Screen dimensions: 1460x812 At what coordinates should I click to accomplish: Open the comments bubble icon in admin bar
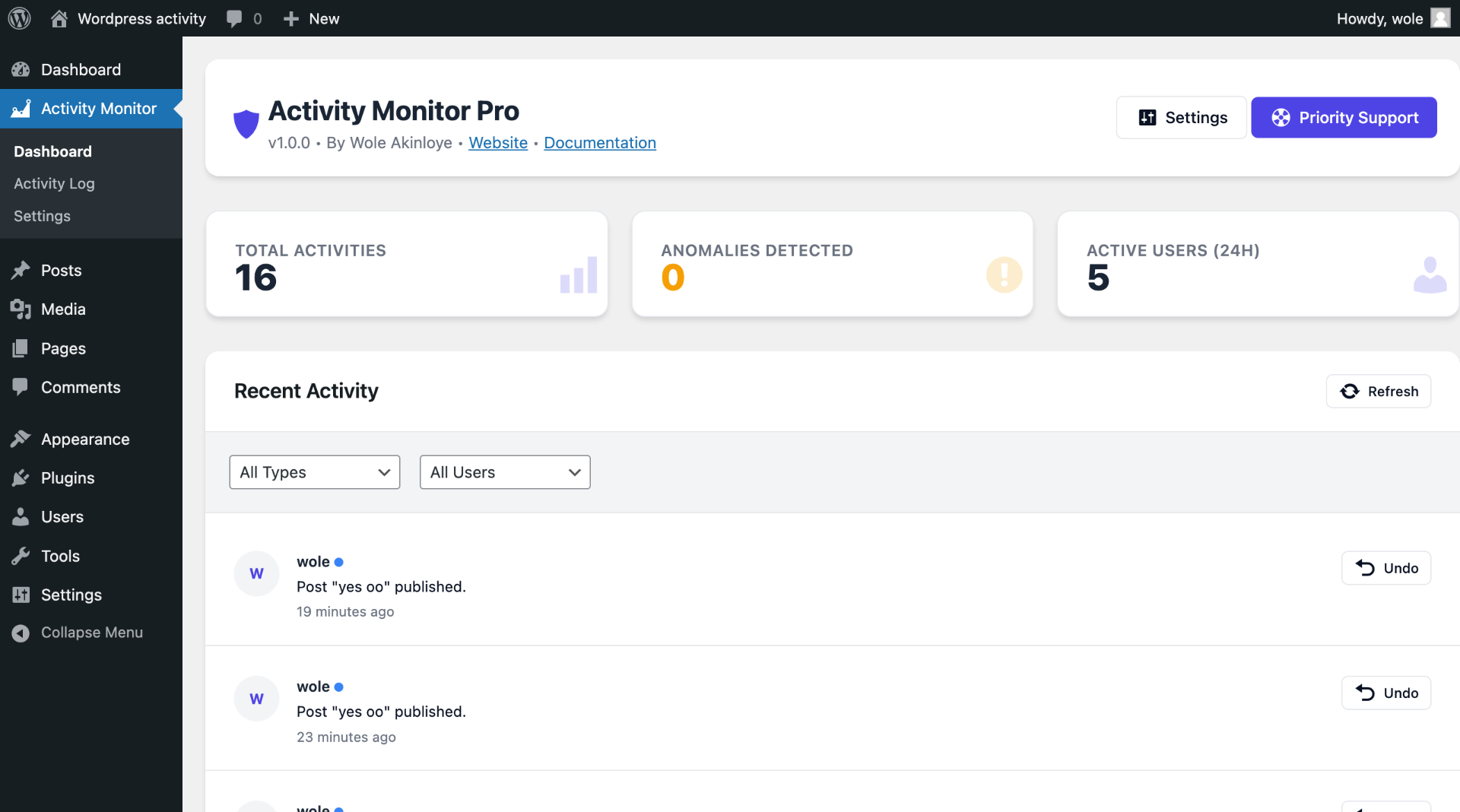234,18
